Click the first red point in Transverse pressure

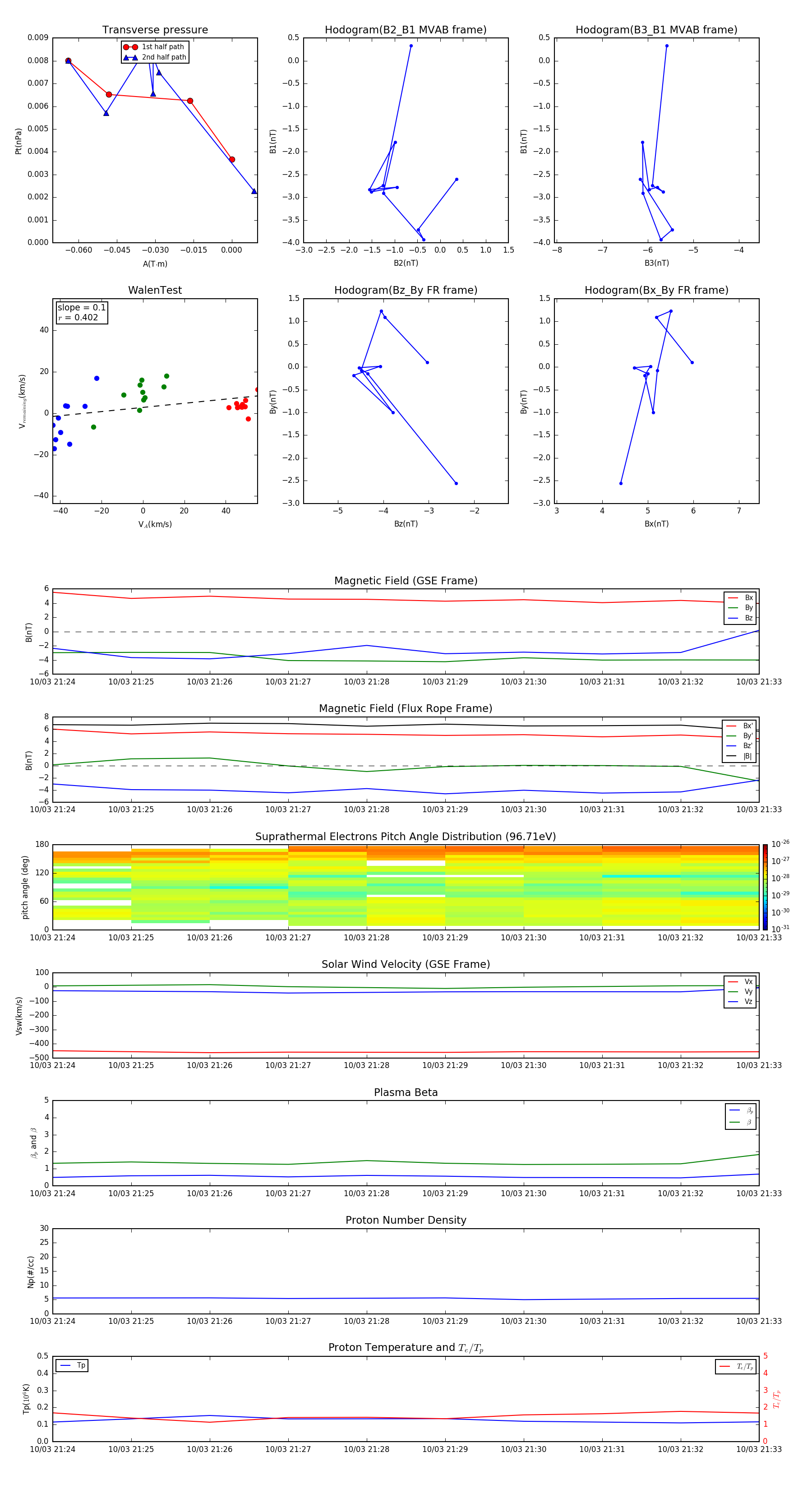68,61
